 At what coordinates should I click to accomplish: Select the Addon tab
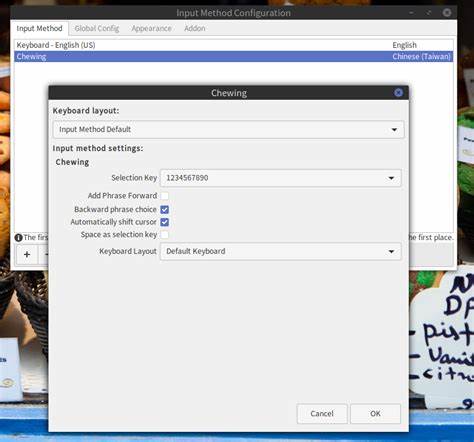coord(195,28)
